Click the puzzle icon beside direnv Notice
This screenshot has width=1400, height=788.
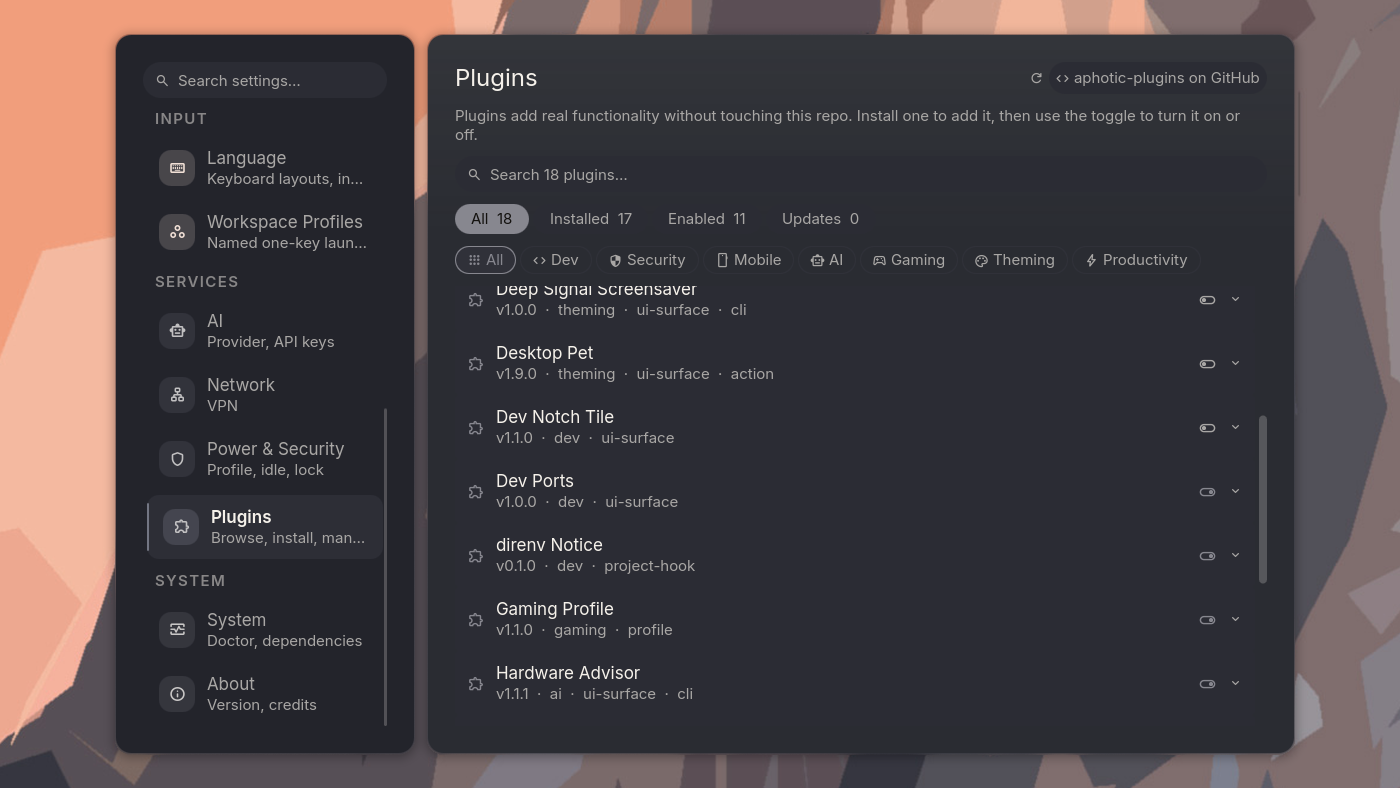(476, 556)
